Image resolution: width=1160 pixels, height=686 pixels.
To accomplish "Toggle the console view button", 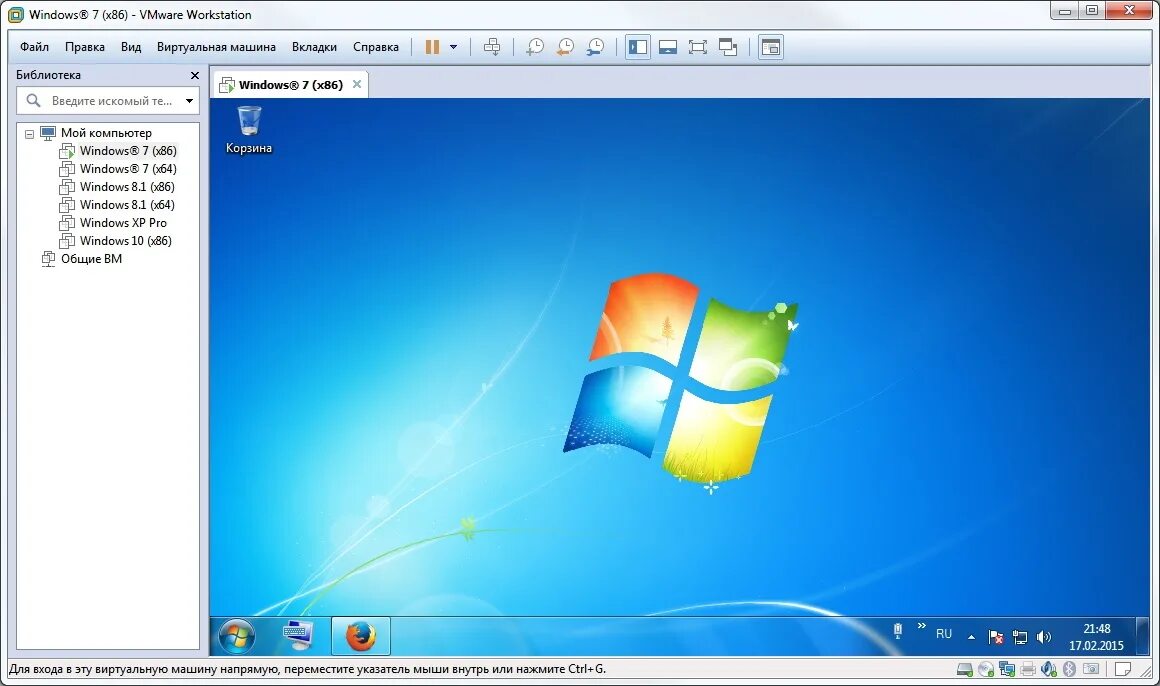I will click(771, 47).
